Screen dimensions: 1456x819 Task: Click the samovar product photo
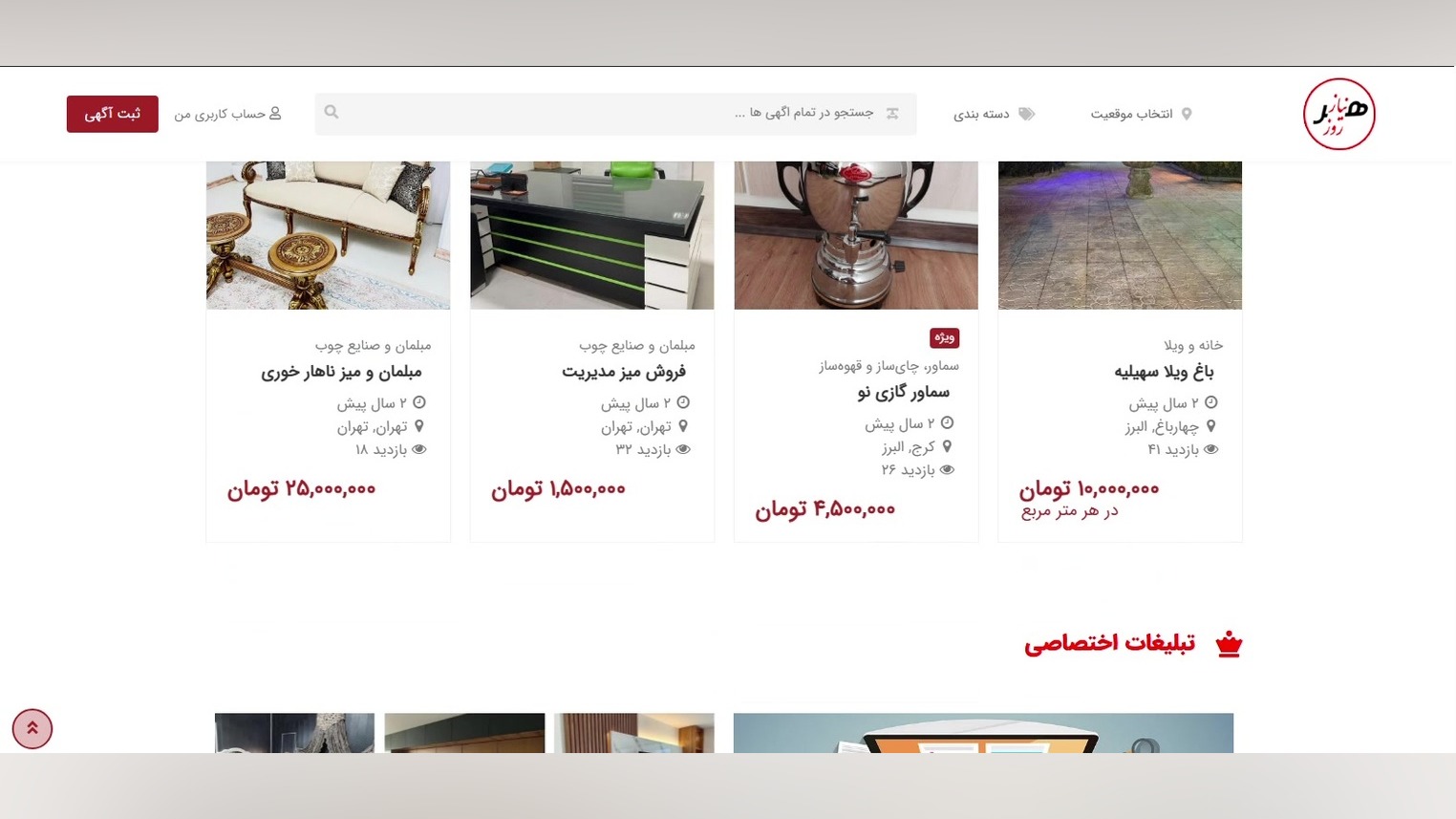(x=856, y=235)
